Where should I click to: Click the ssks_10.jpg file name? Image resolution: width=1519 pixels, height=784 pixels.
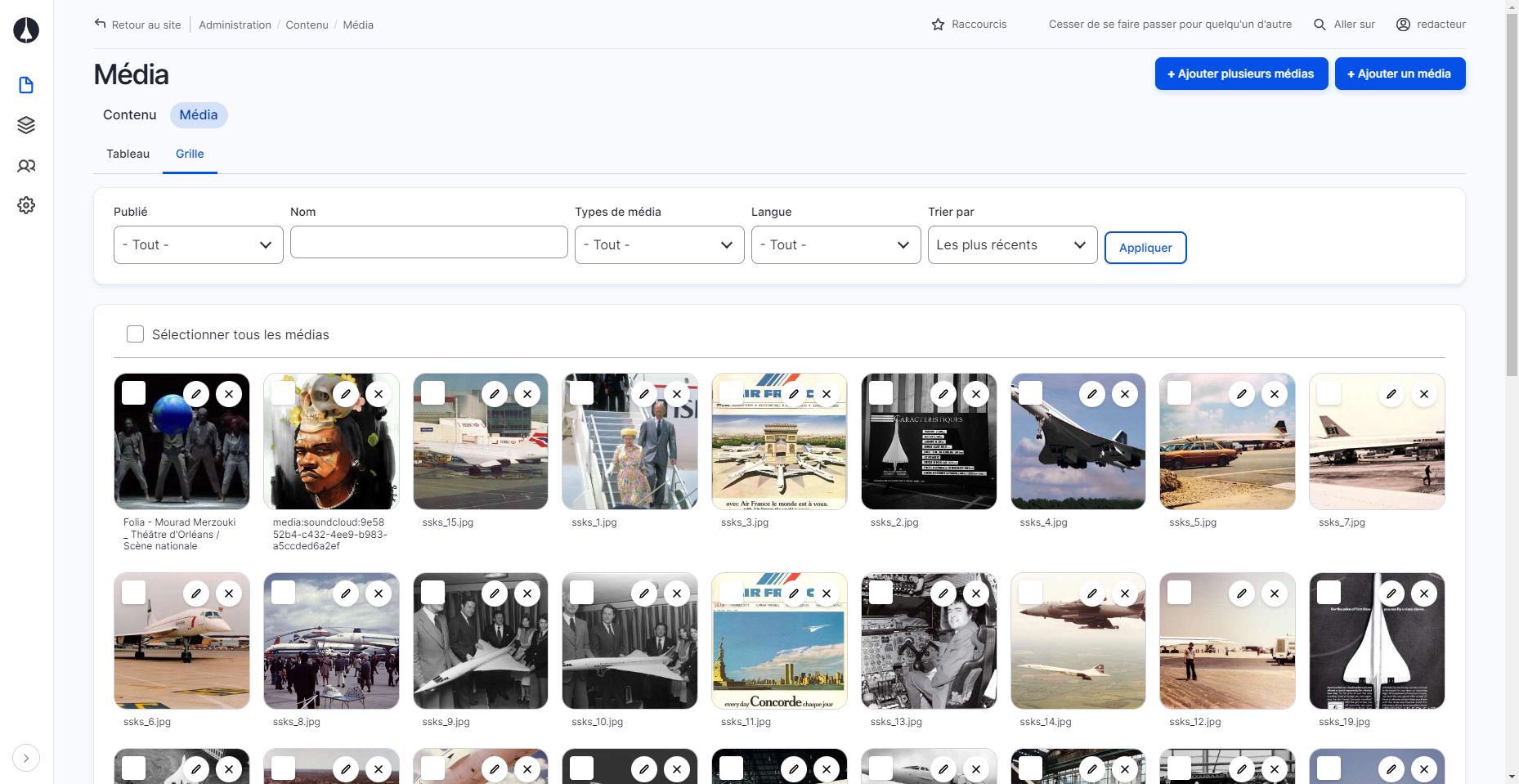click(598, 722)
